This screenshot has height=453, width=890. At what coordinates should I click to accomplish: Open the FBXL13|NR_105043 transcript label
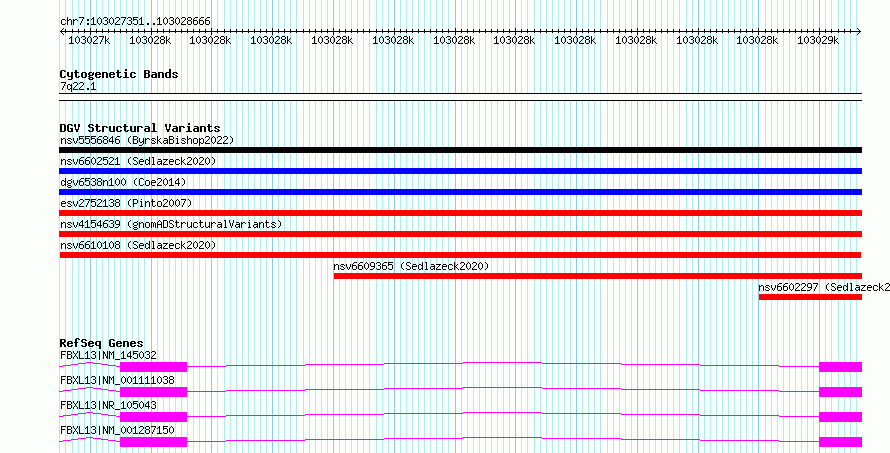108,406
